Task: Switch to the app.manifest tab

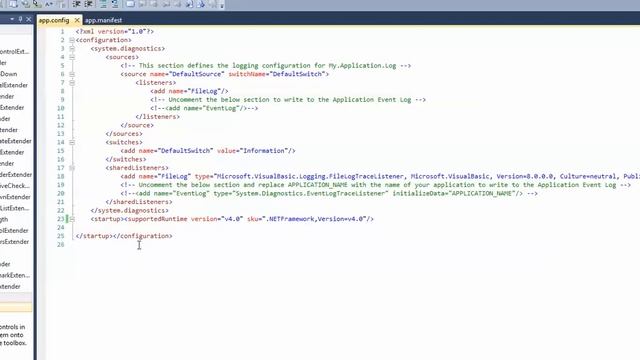Action: [x=103, y=20]
